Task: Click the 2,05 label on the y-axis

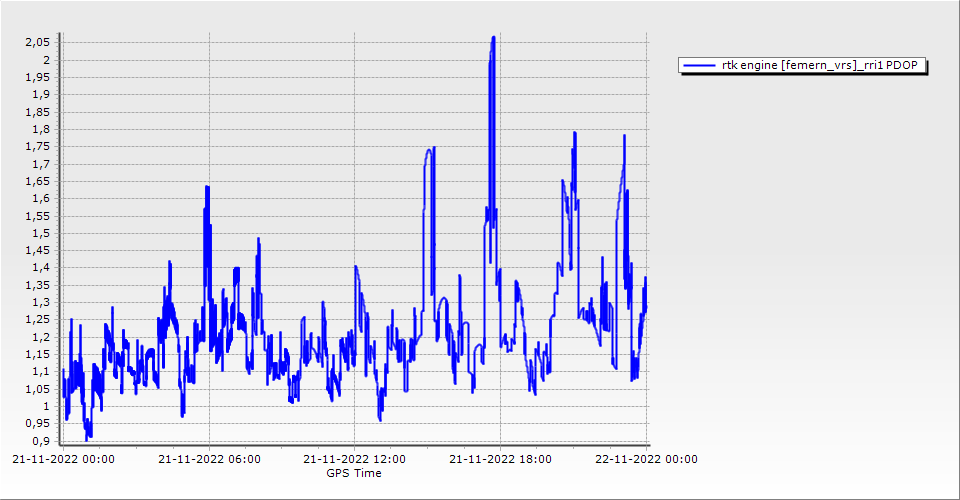Action: pos(37,43)
